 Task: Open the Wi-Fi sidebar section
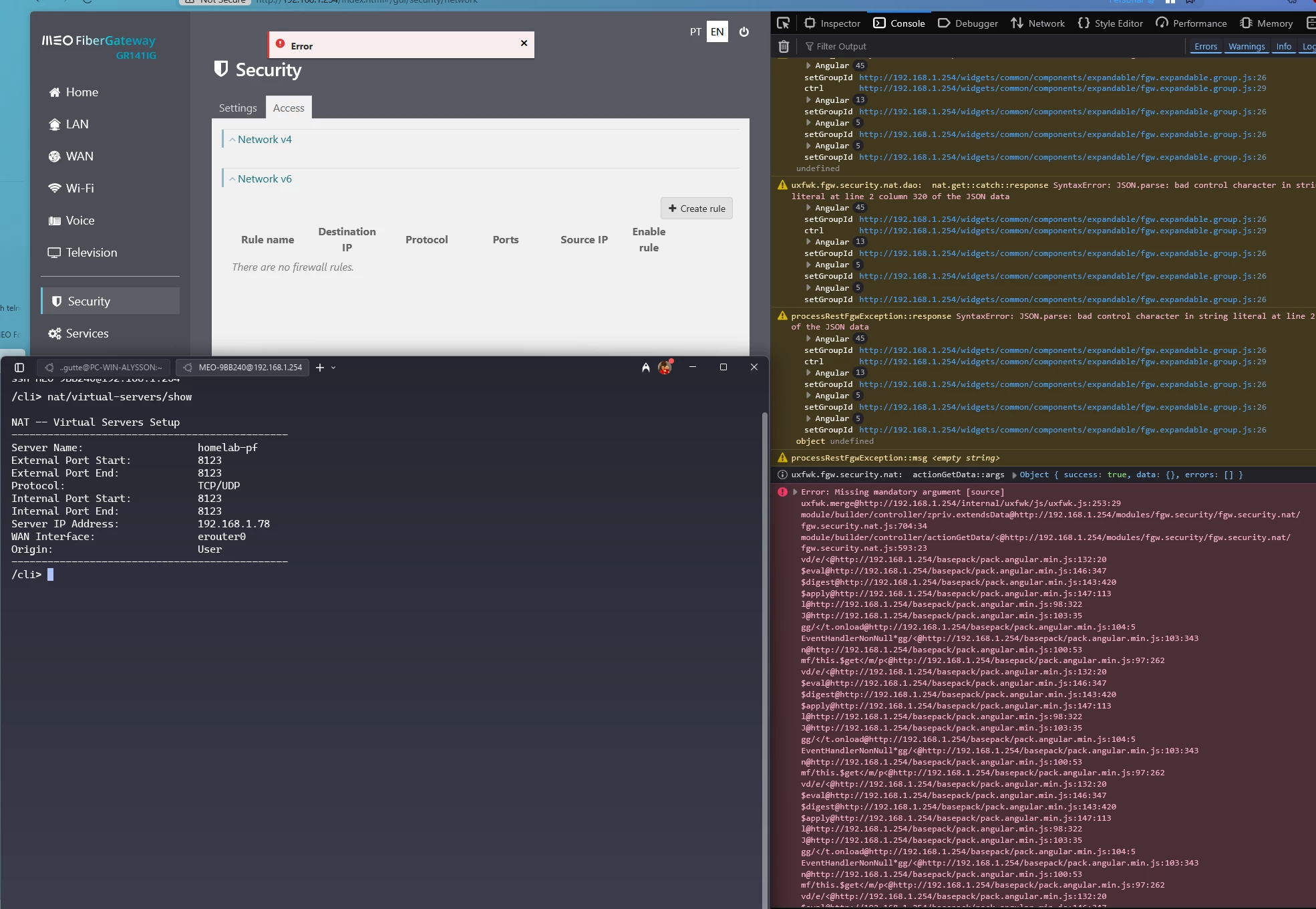tap(79, 188)
